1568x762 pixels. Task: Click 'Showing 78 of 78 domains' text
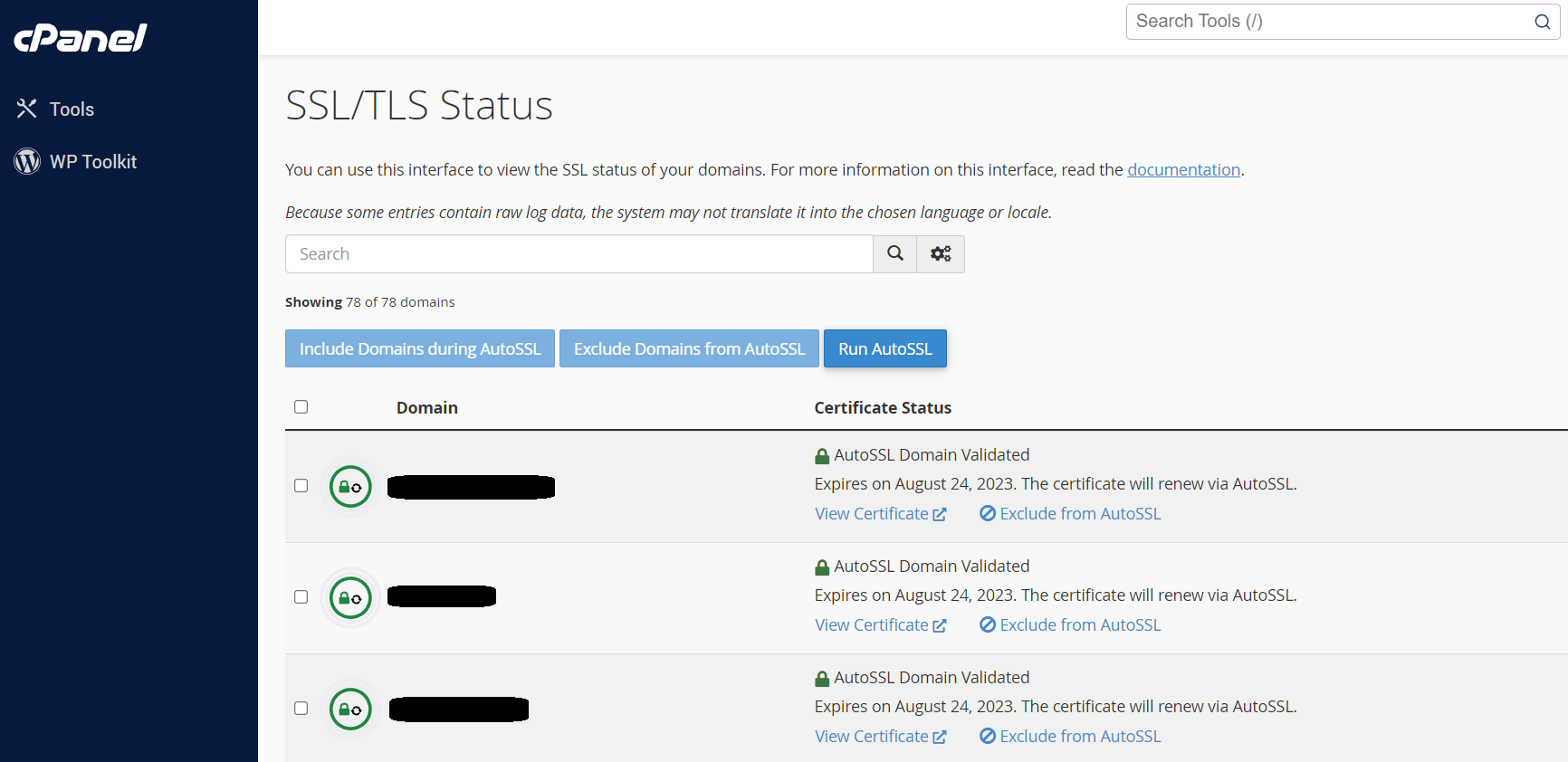click(370, 302)
